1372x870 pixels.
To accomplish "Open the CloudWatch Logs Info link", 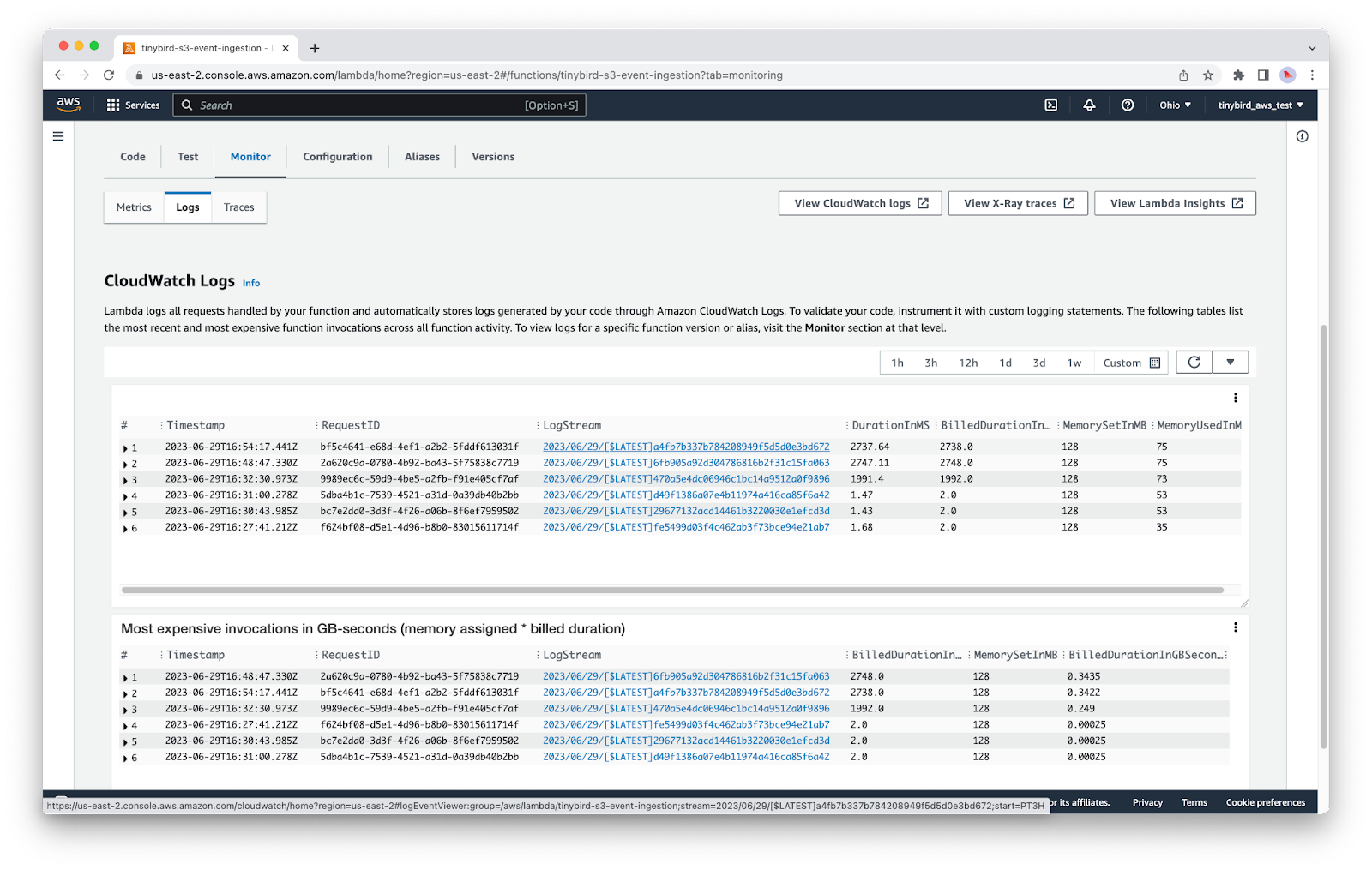I will (x=251, y=283).
